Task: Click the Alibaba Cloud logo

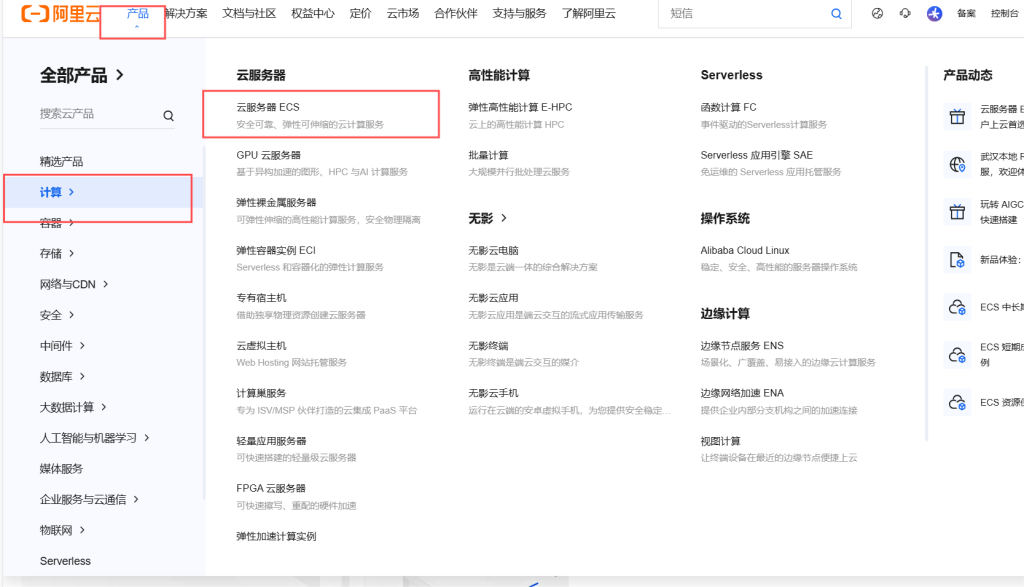Action: [x=60, y=14]
